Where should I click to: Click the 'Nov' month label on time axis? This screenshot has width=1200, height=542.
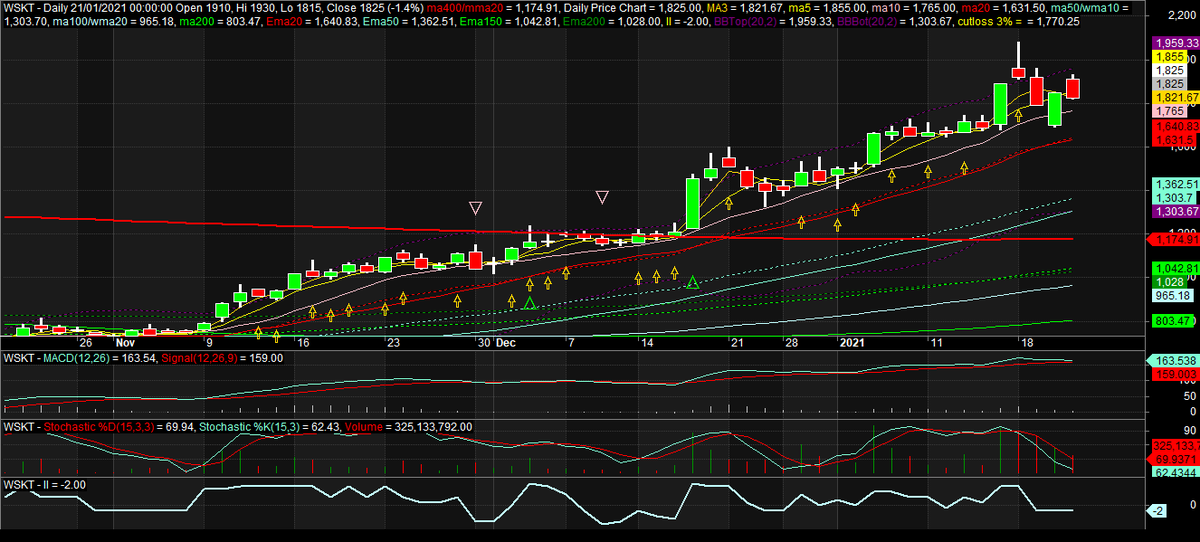tap(125, 342)
